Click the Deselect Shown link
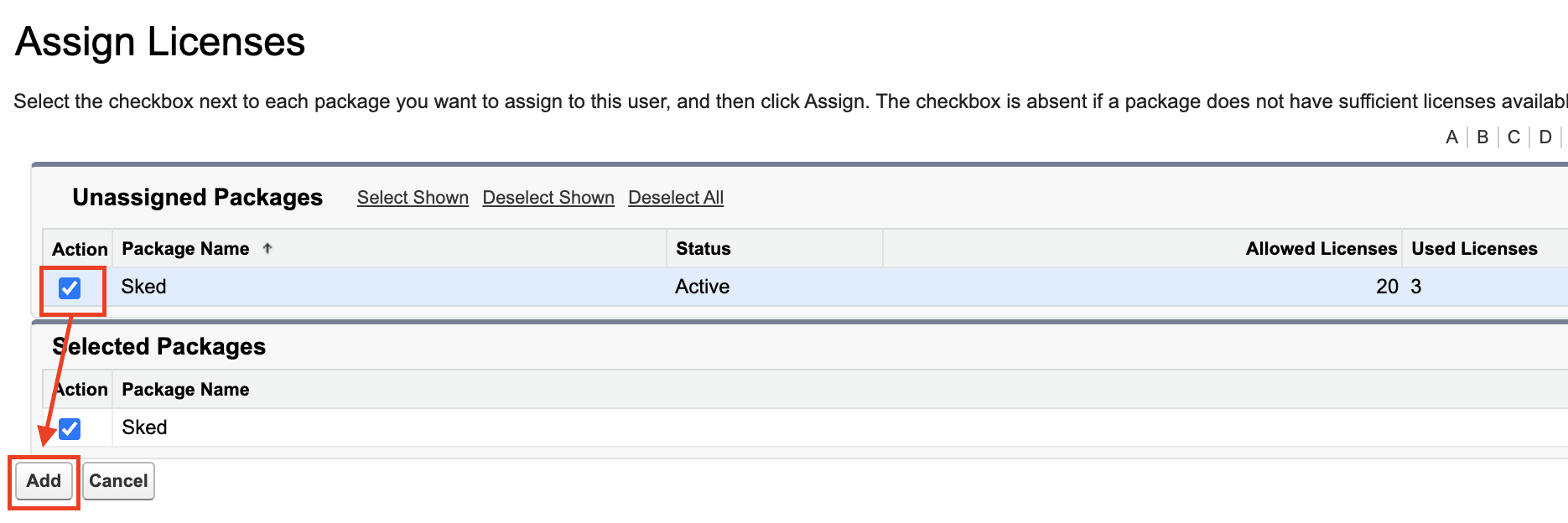This screenshot has width=1568, height=523. 548,198
